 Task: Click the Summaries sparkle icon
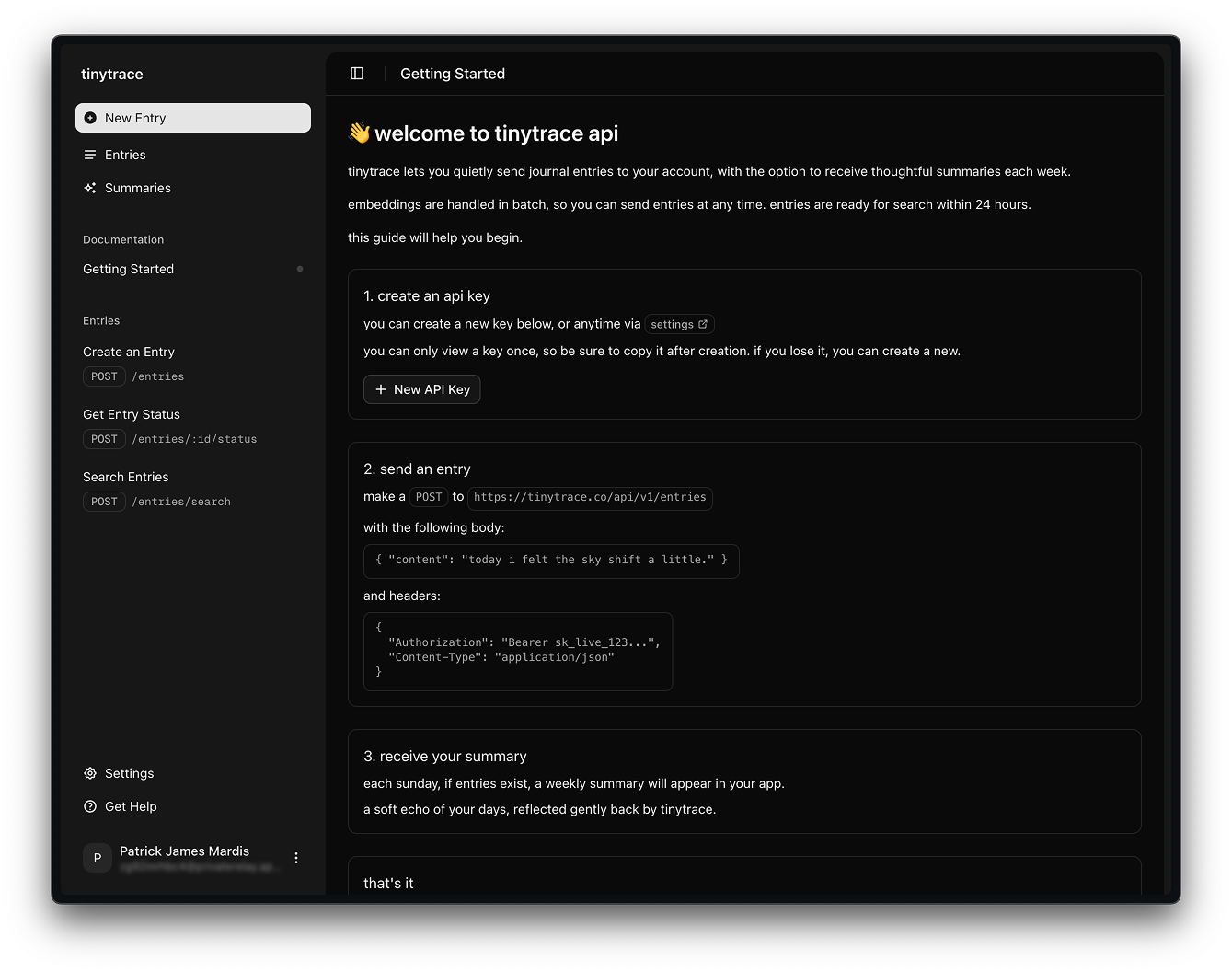pyautogui.click(x=90, y=188)
